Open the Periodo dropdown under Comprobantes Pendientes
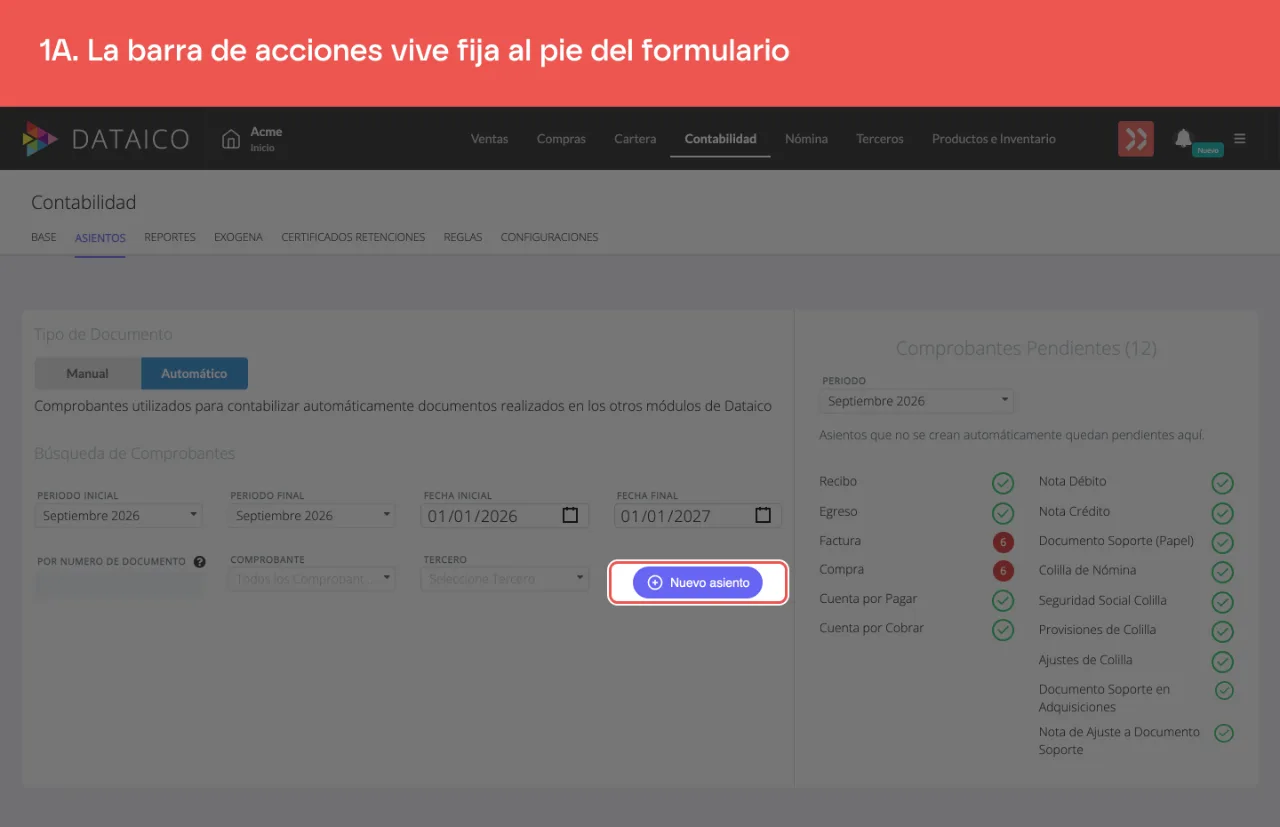 [917, 401]
